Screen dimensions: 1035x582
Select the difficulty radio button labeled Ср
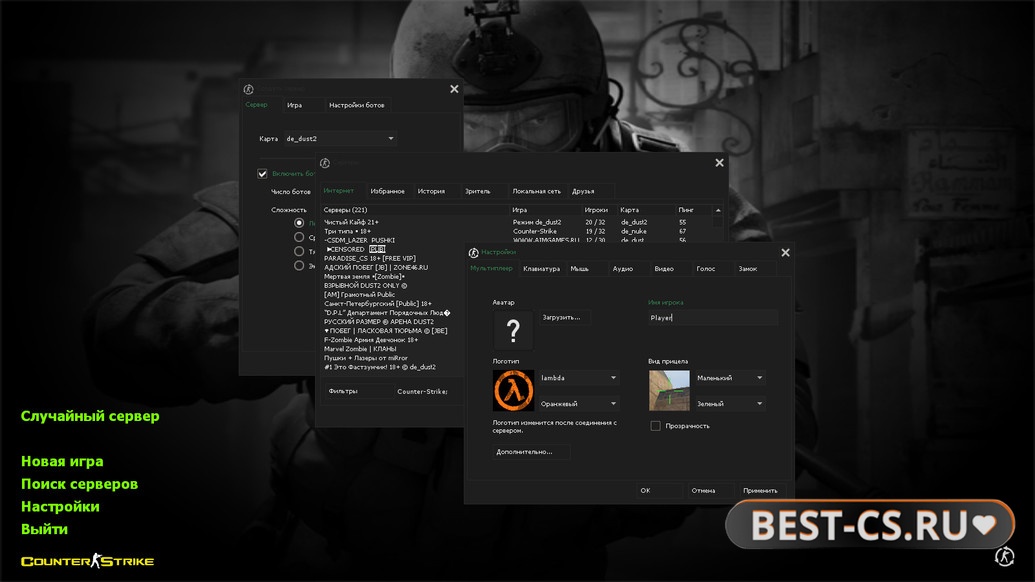click(299, 237)
